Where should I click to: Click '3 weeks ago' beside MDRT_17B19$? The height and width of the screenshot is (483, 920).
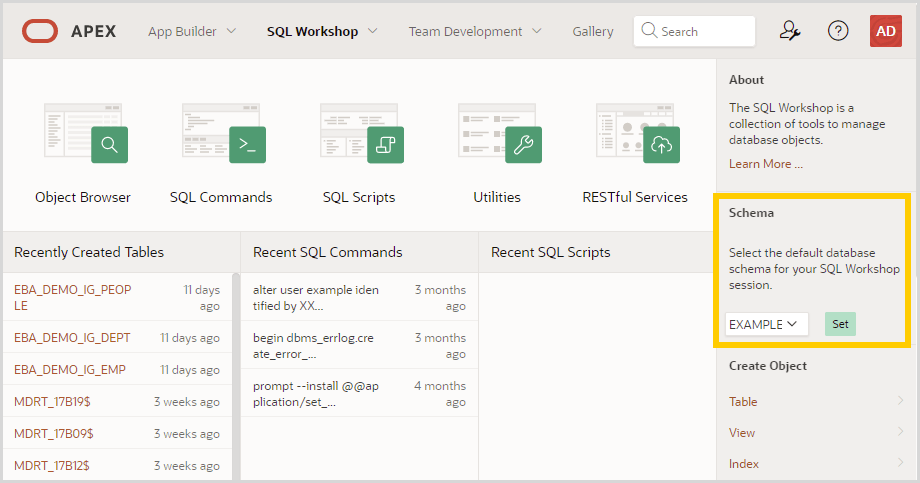(x=187, y=402)
